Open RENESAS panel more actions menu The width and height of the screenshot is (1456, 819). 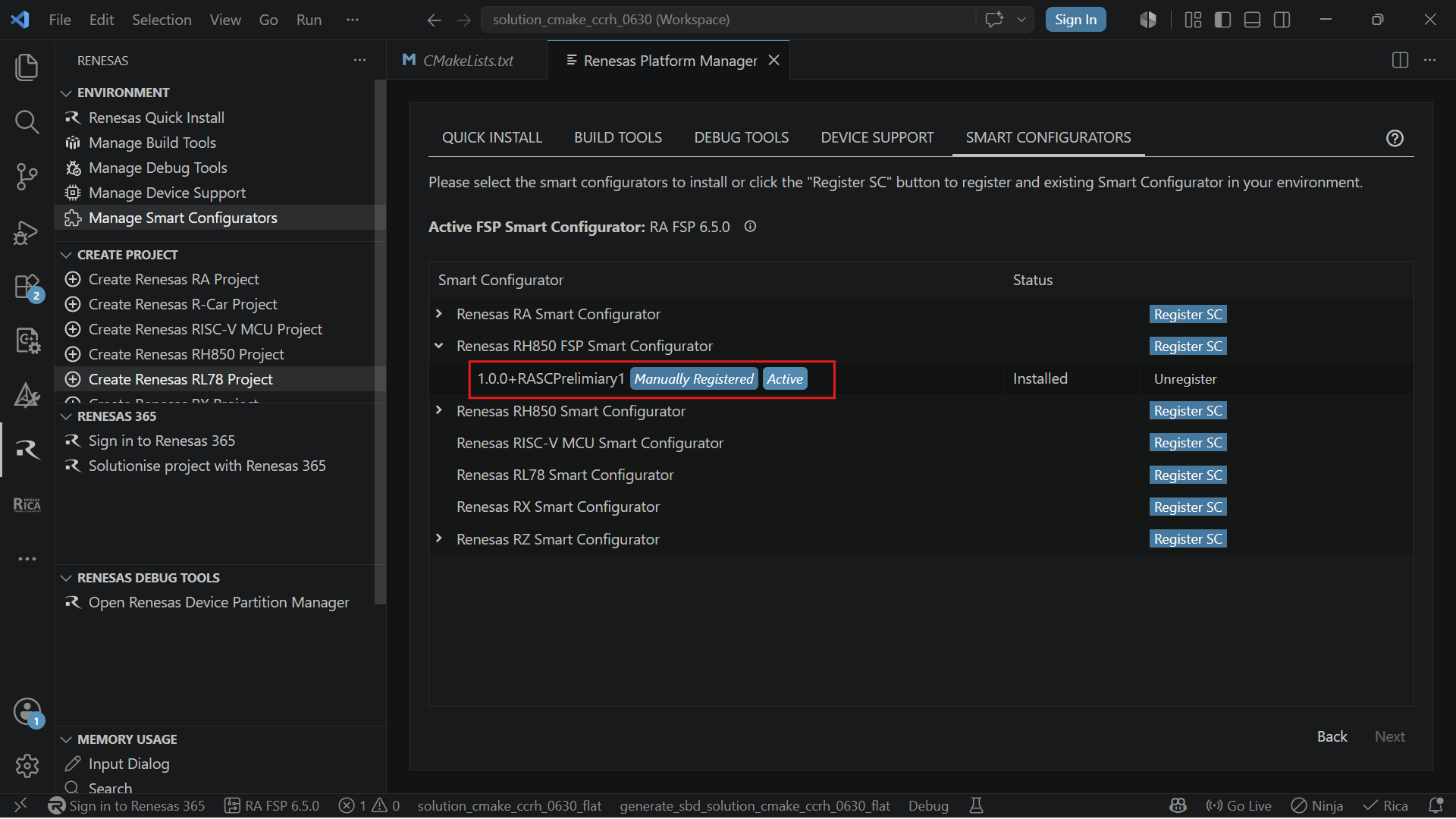(x=359, y=60)
